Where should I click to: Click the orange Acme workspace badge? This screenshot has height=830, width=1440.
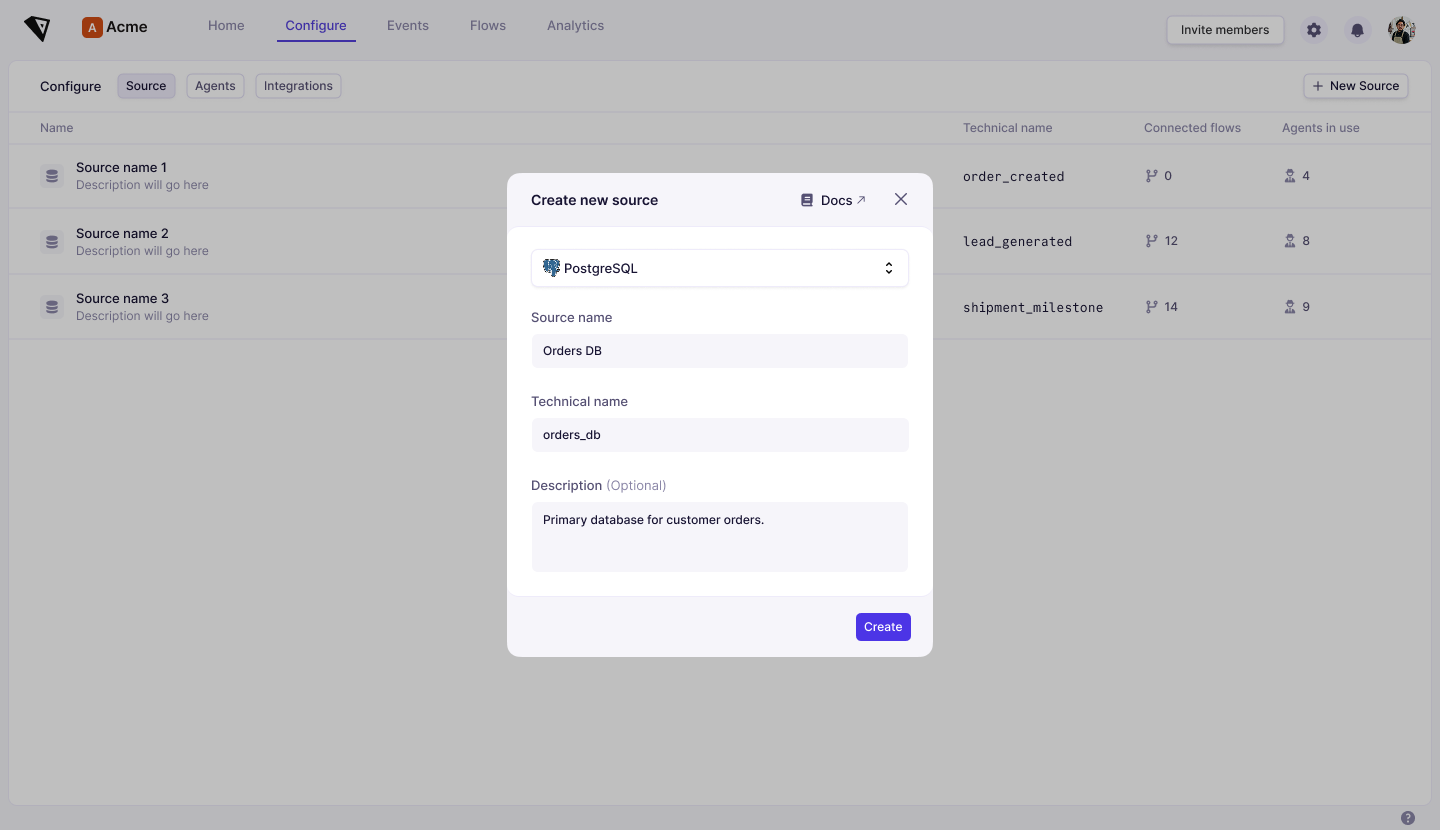(92, 28)
